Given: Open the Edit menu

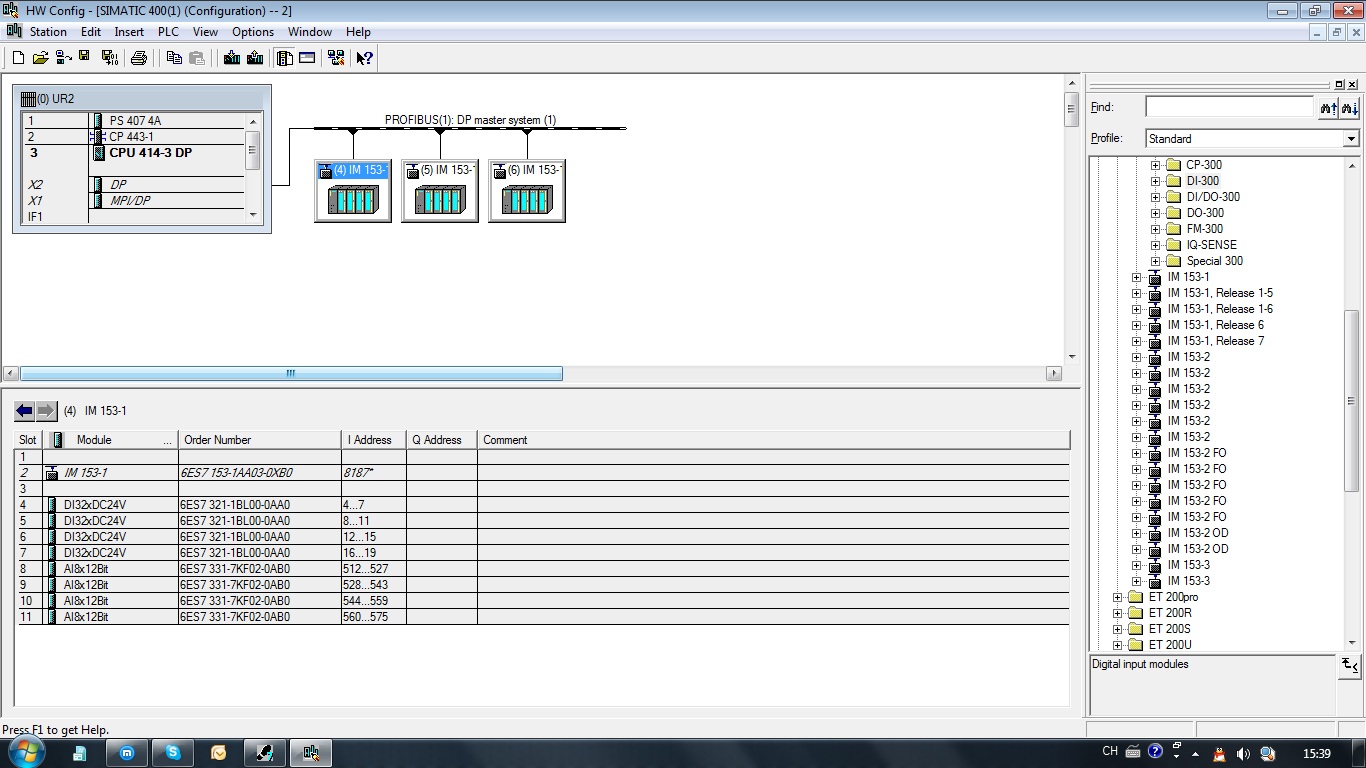Looking at the screenshot, I should [91, 32].
